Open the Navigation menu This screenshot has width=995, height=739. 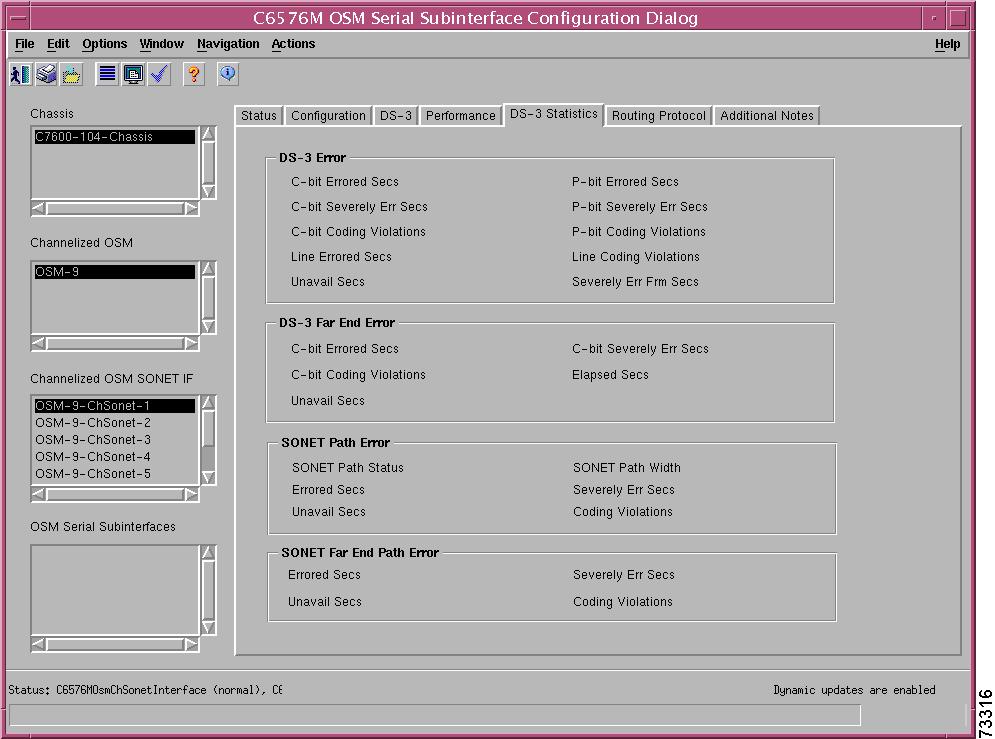coord(228,44)
